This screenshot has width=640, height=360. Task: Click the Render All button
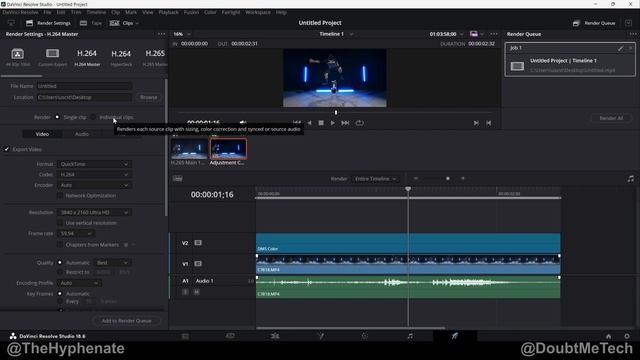coord(611,118)
